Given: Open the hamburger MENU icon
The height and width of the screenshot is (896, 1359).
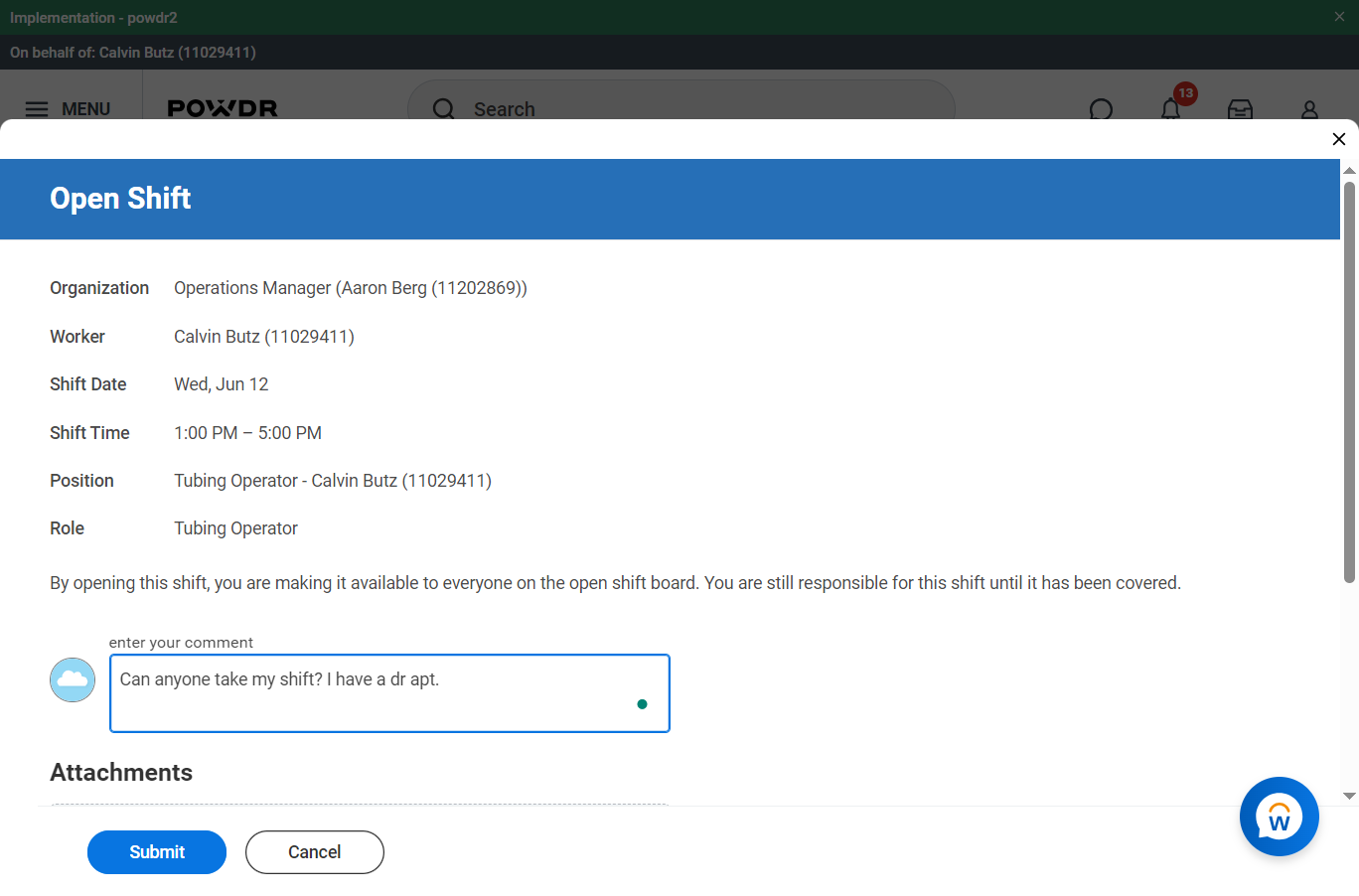Looking at the screenshot, I should pyautogui.click(x=37, y=109).
